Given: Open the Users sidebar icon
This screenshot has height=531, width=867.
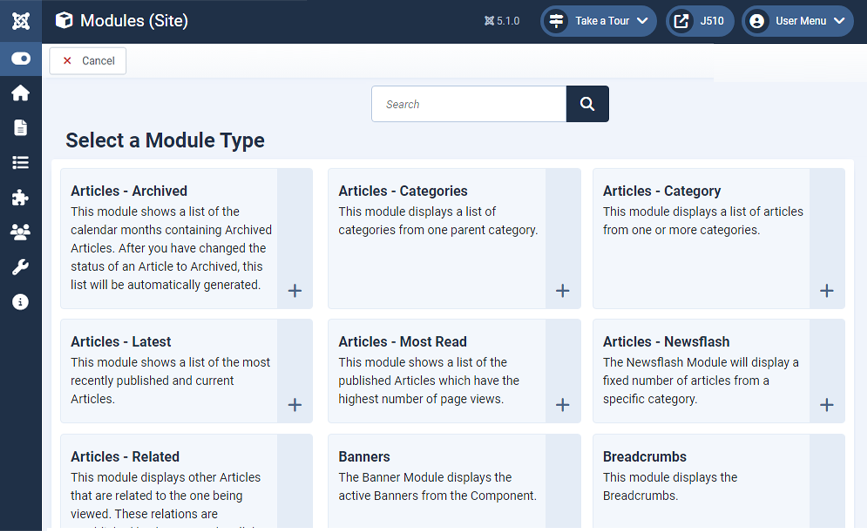Looking at the screenshot, I should (x=20, y=232).
